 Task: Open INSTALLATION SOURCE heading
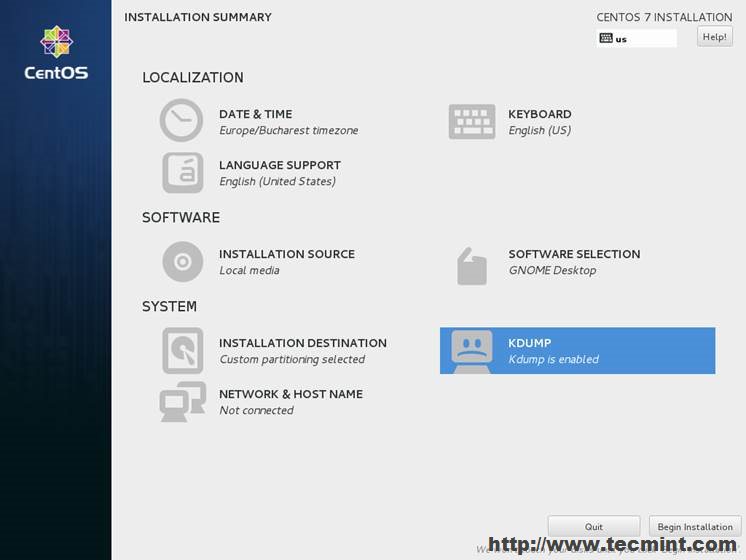point(287,254)
